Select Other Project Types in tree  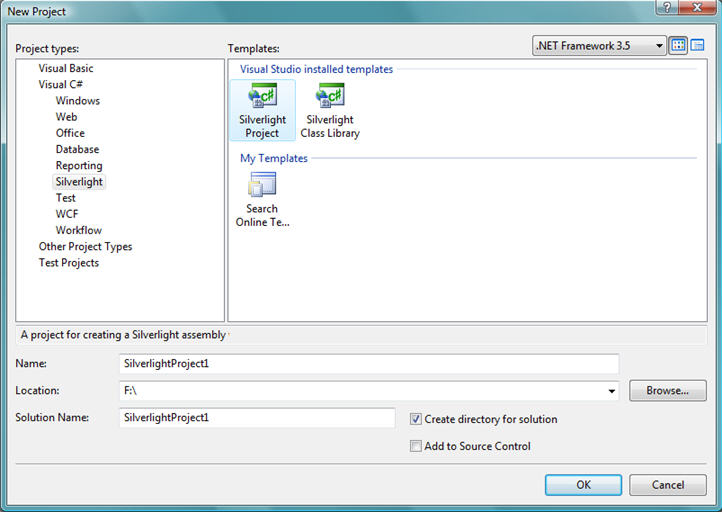point(85,246)
